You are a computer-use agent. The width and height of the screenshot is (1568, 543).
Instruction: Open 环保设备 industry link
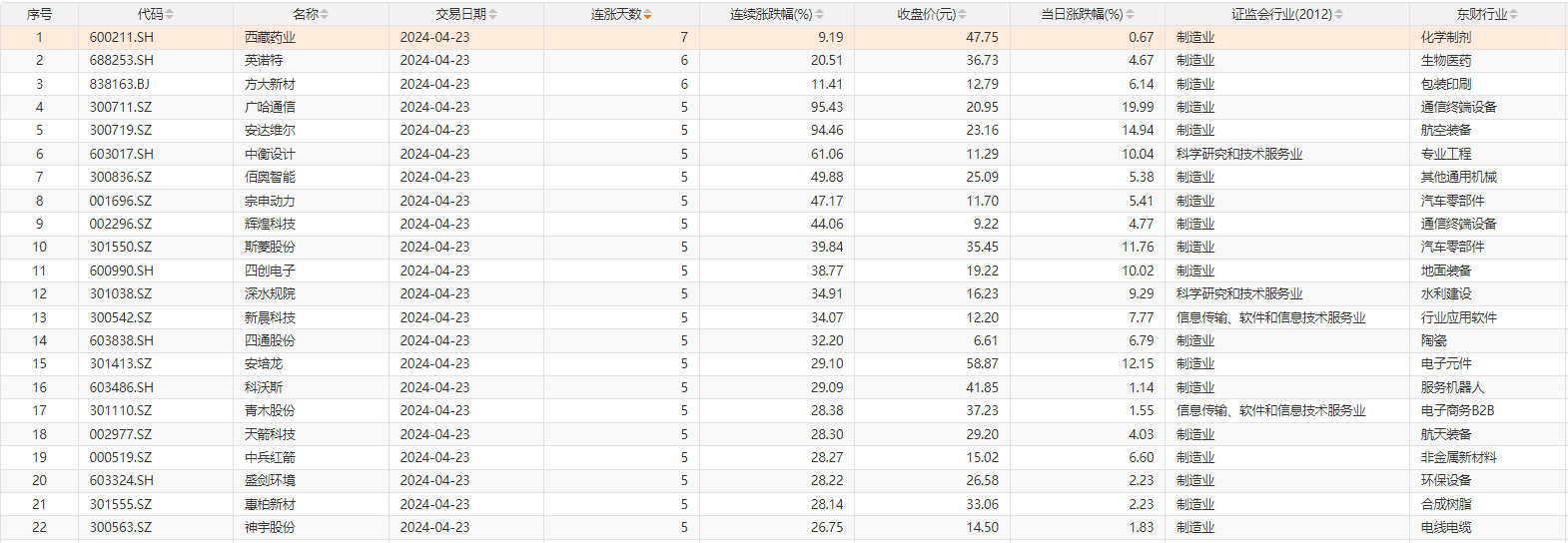pos(1446,480)
